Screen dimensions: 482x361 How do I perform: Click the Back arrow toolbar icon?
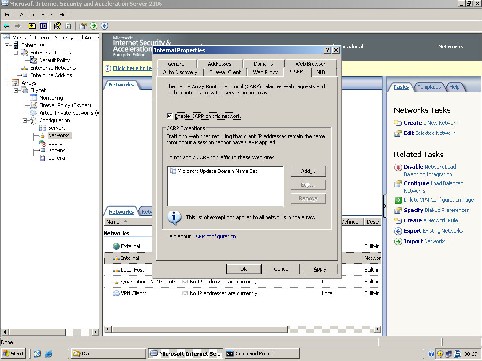coord(6,26)
